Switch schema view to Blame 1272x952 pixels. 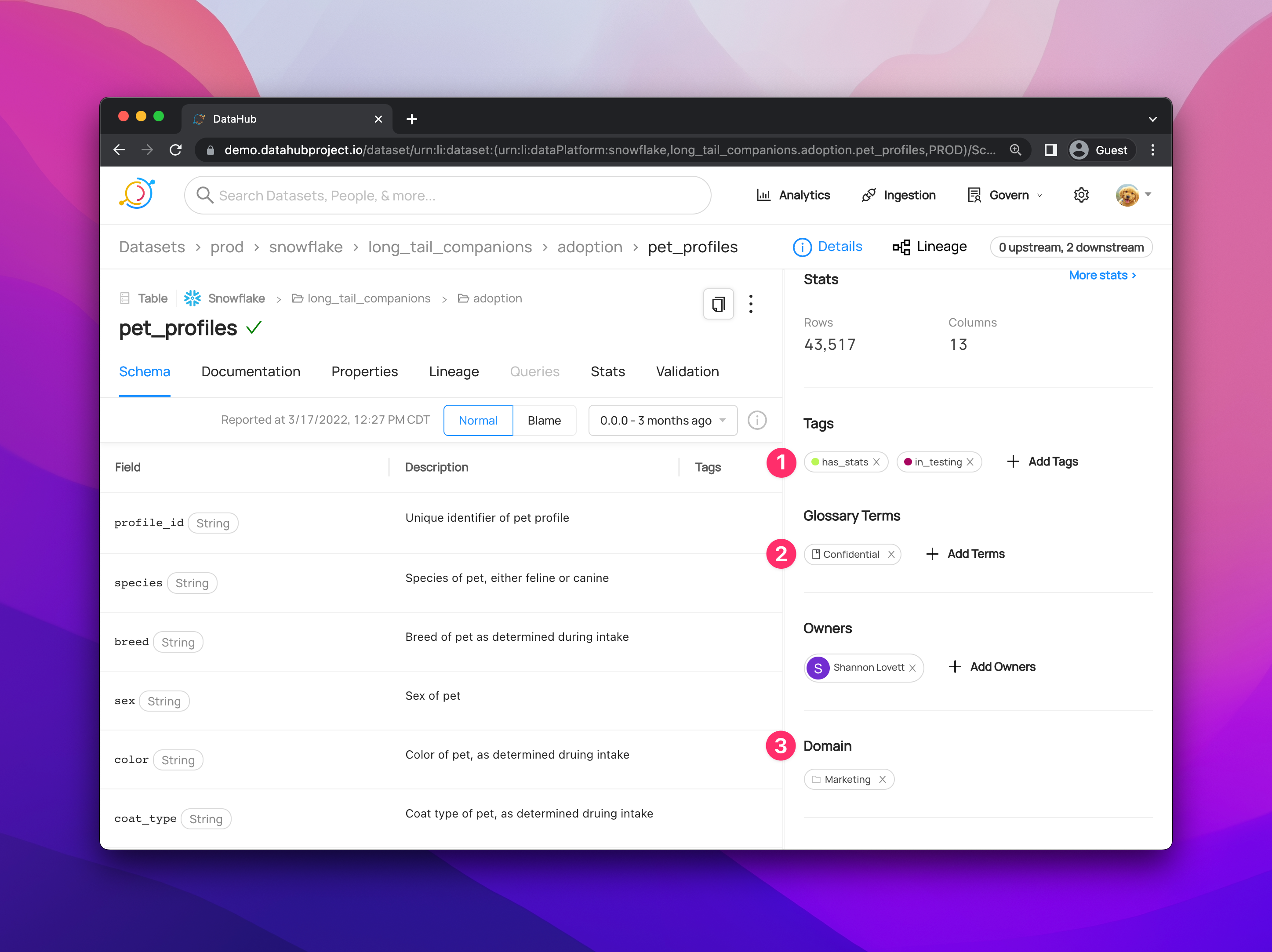[x=543, y=420]
